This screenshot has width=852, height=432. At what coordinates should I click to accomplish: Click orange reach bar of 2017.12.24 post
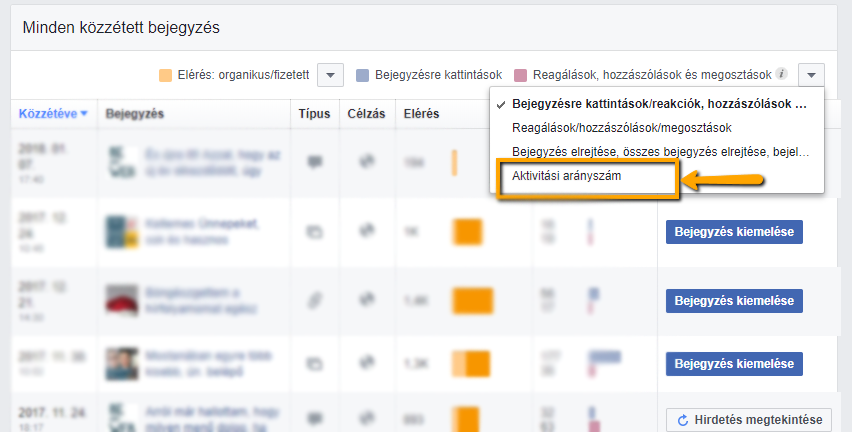point(467,232)
